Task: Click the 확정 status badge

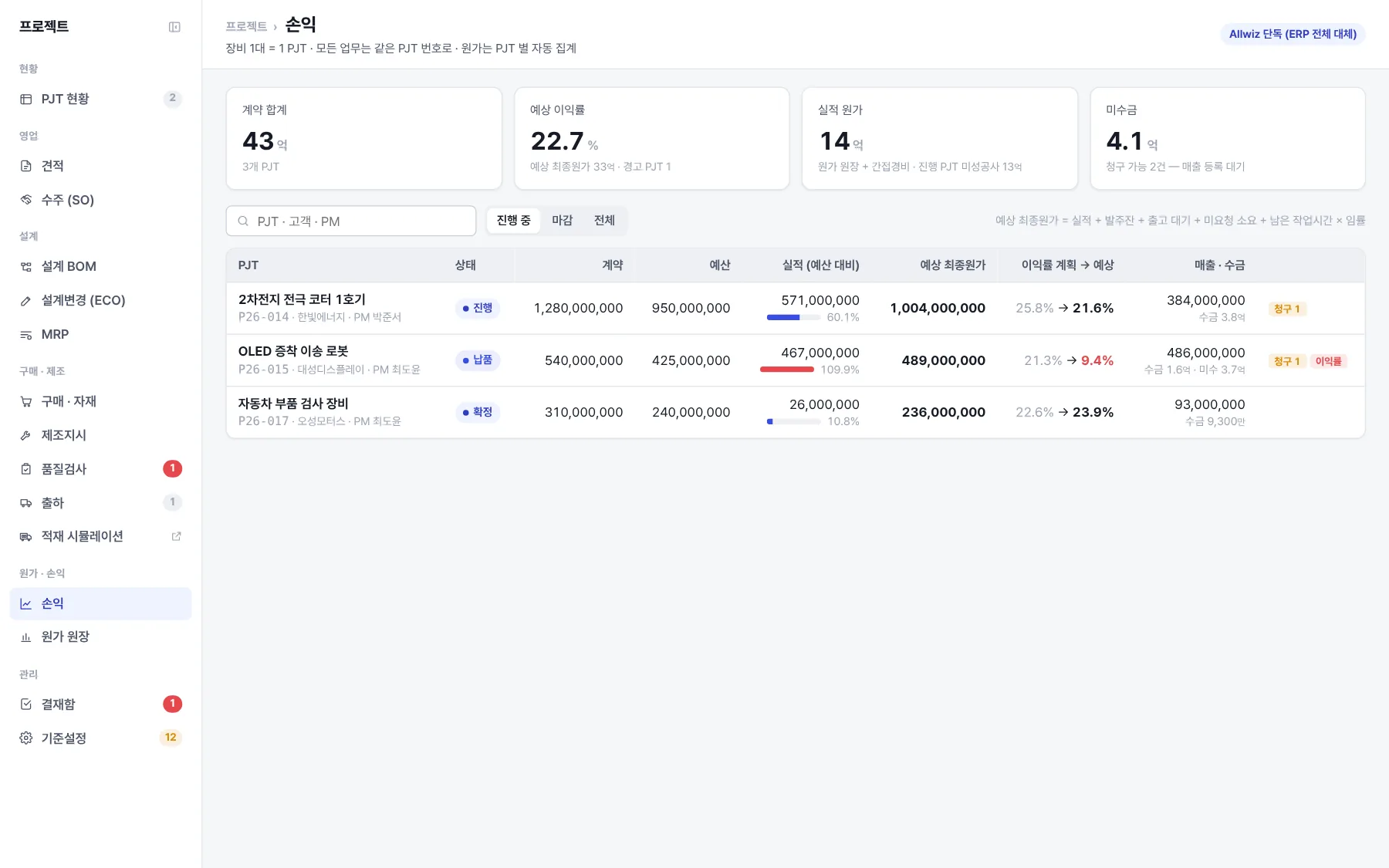Action: tap(478, 412)
